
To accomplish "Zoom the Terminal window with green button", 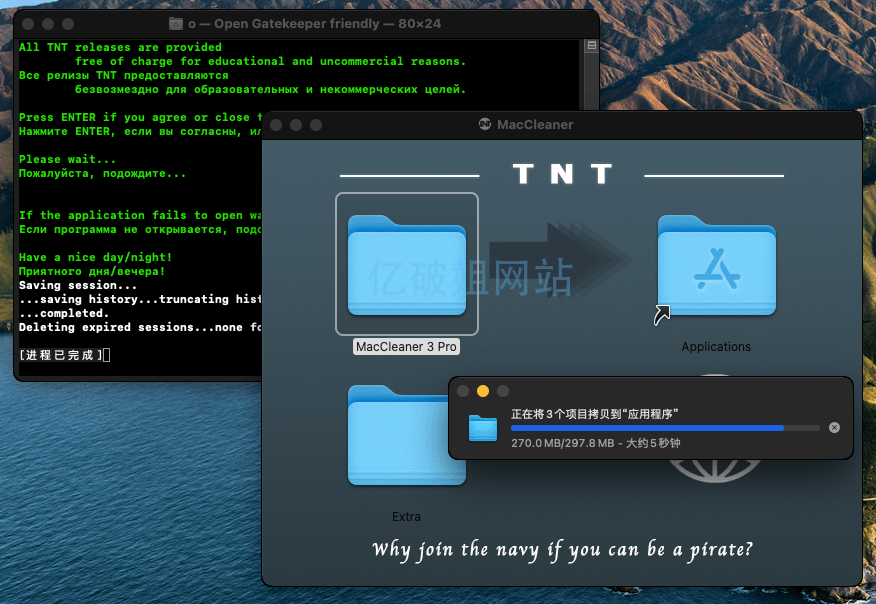I will [68, 23].
